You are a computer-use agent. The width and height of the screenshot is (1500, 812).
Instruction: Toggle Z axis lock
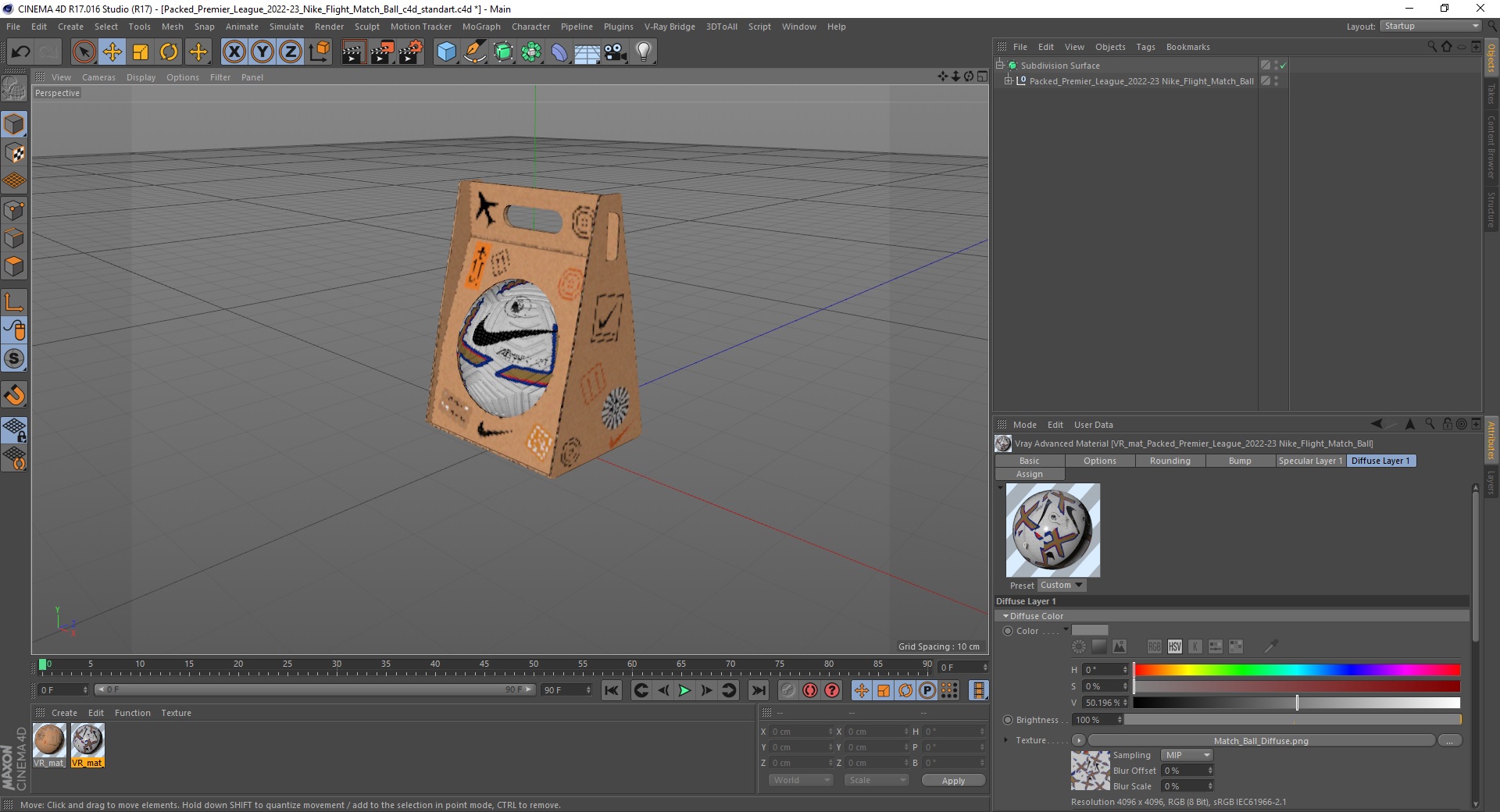291,52
